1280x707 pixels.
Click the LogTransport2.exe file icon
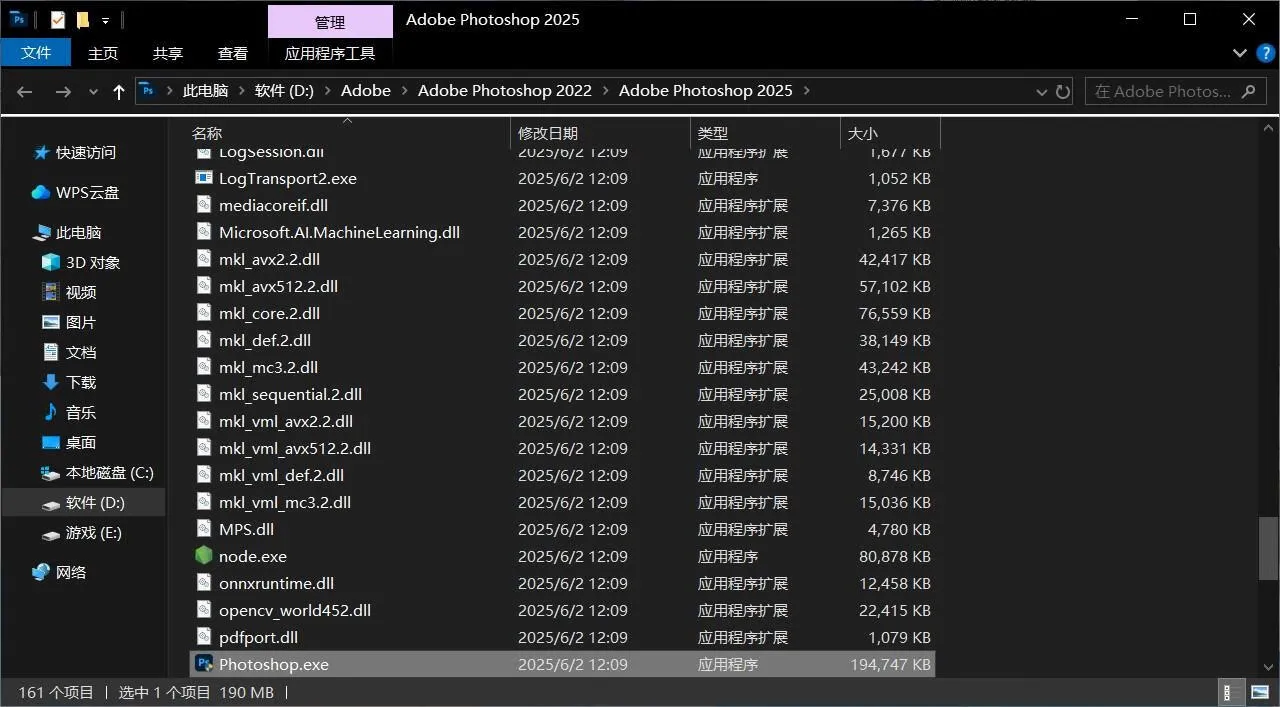pos(204,178)
